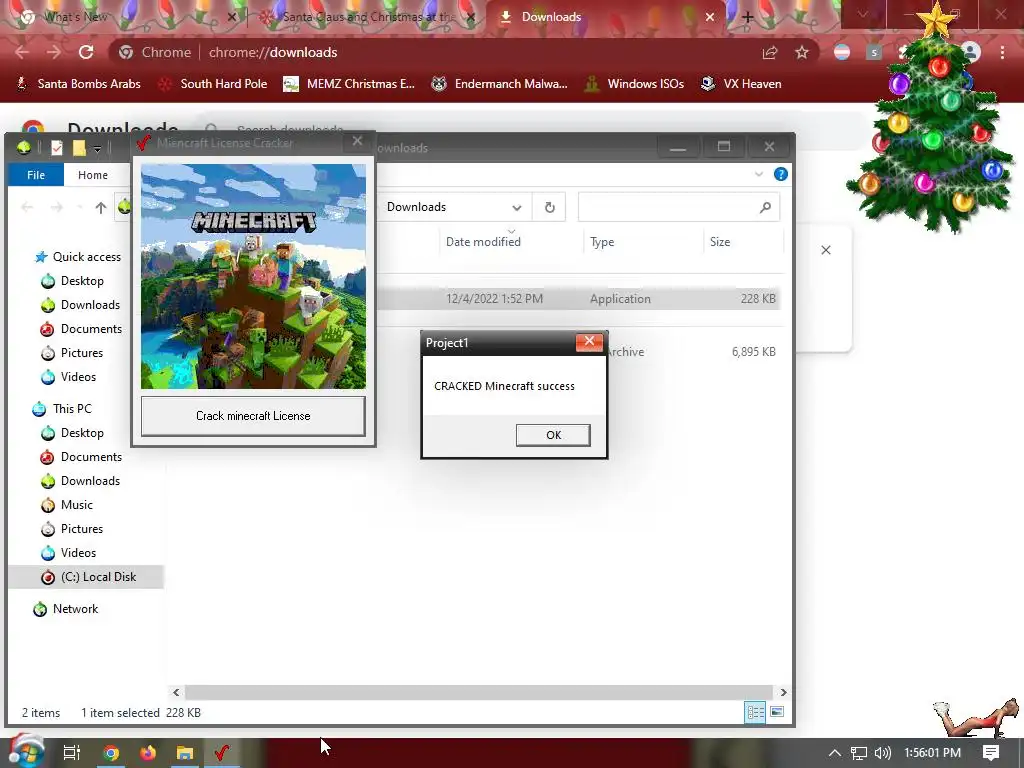Switch Explorer to large icons view

[x=776, y=712]
